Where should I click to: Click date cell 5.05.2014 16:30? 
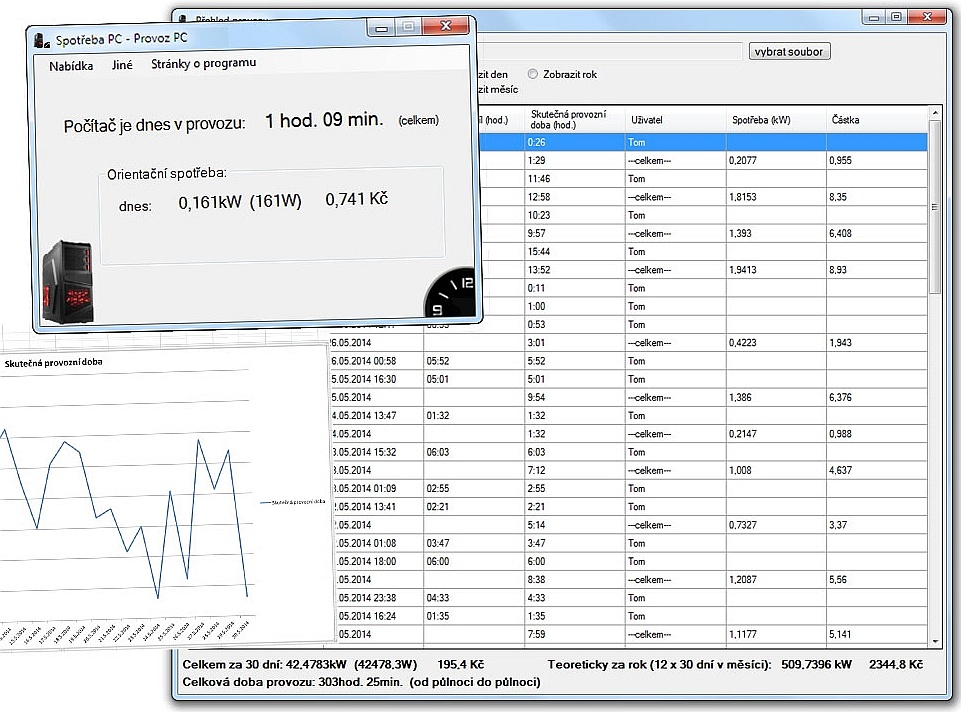(x=376, y=379)
